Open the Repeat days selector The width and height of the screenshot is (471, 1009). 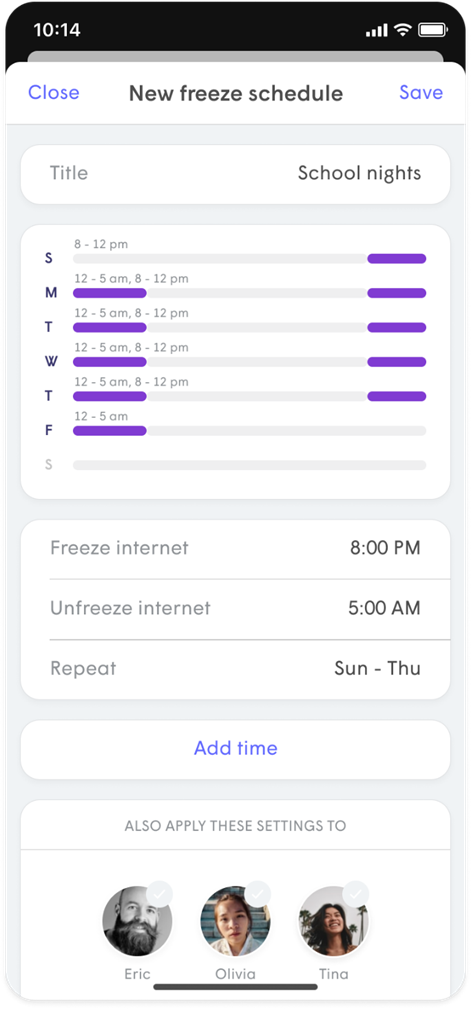tap(236, 669)
